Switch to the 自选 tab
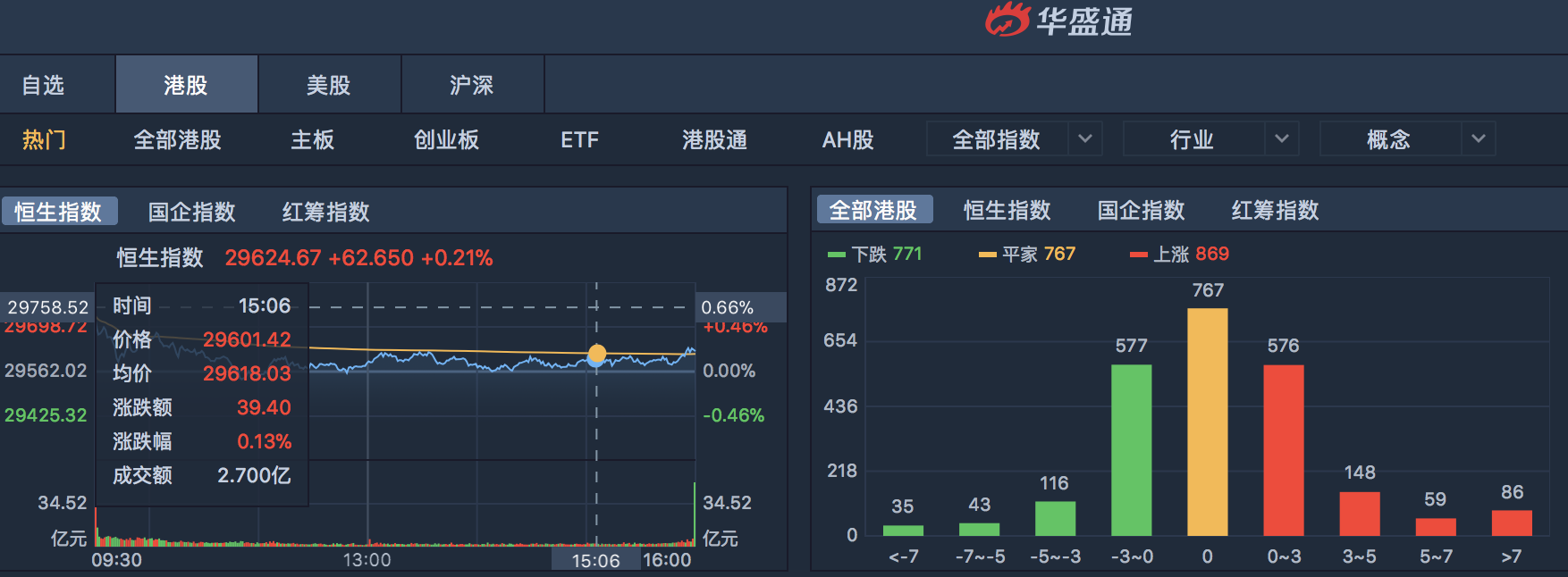 pos(43,85)
